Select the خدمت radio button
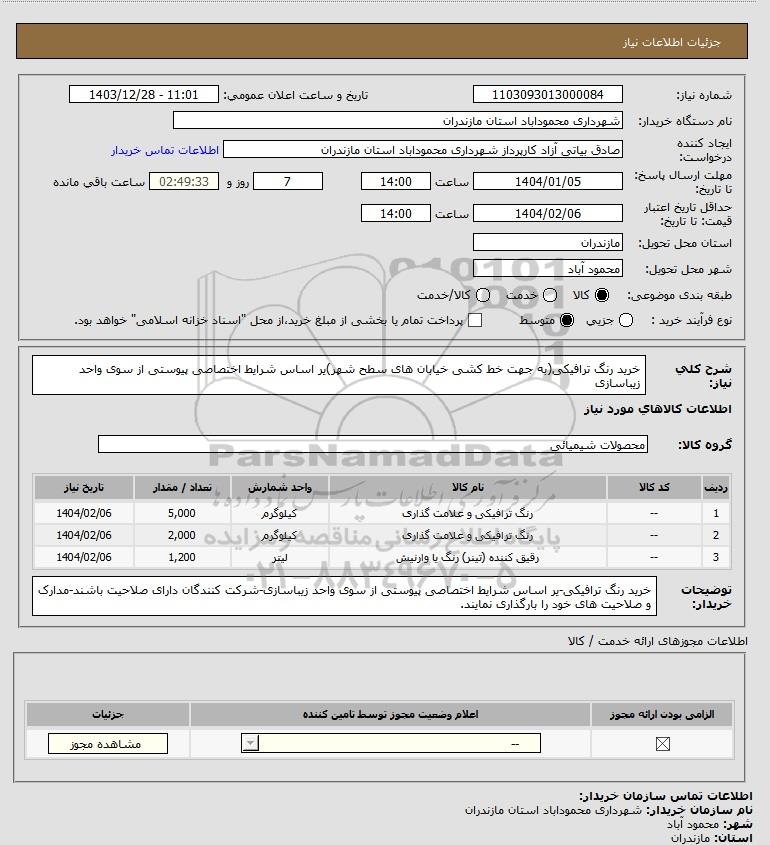The height and width of the screenshot is (845, 770). coord(550,295)
